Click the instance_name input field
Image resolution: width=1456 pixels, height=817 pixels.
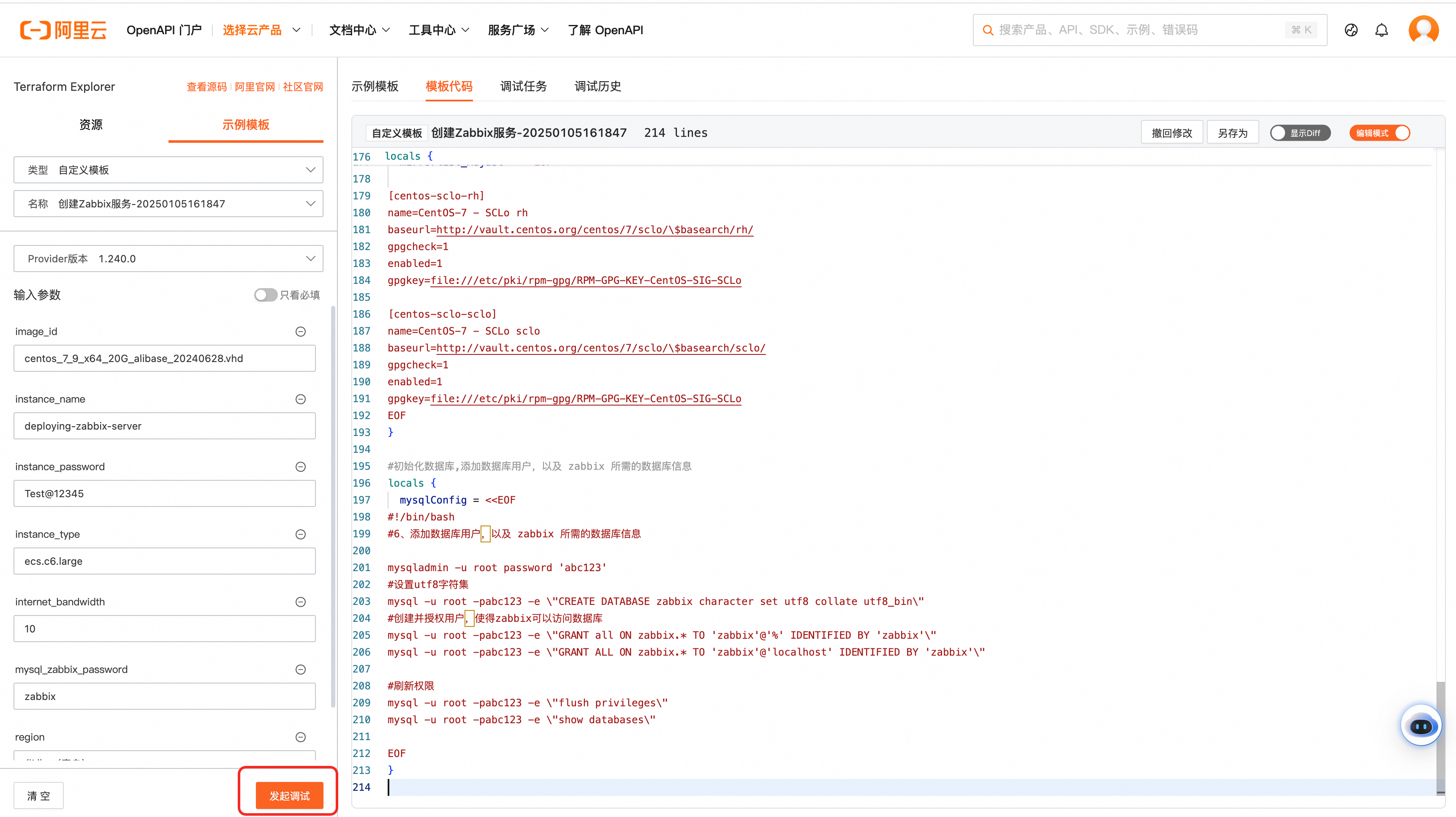(x=165, y=426)
